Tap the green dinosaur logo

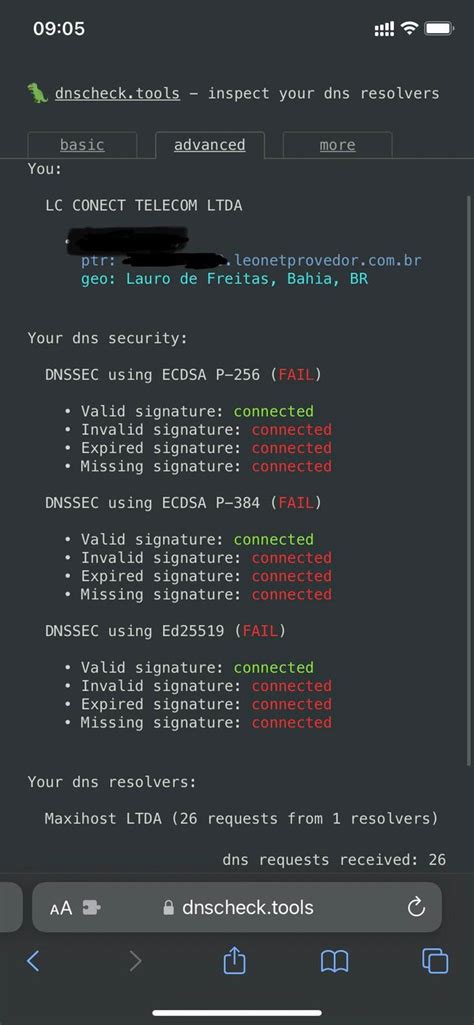[x=37, y=93]
